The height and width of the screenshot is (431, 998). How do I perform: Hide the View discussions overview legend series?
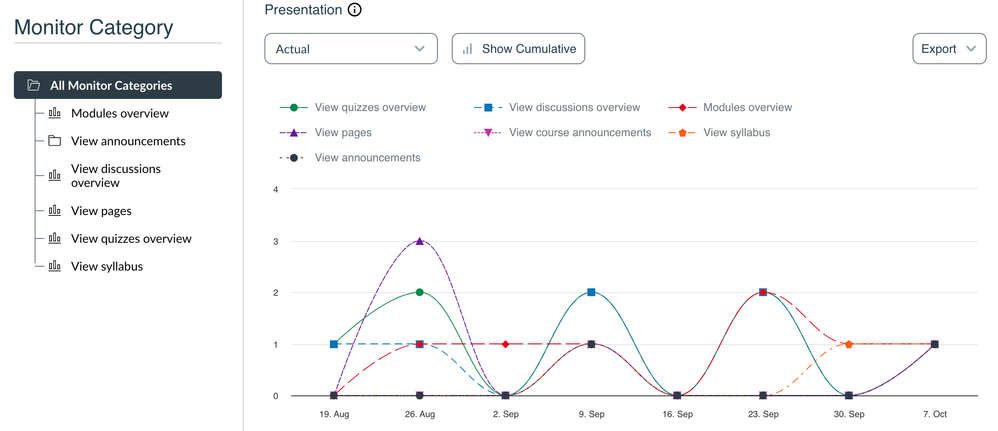(574, 107)
